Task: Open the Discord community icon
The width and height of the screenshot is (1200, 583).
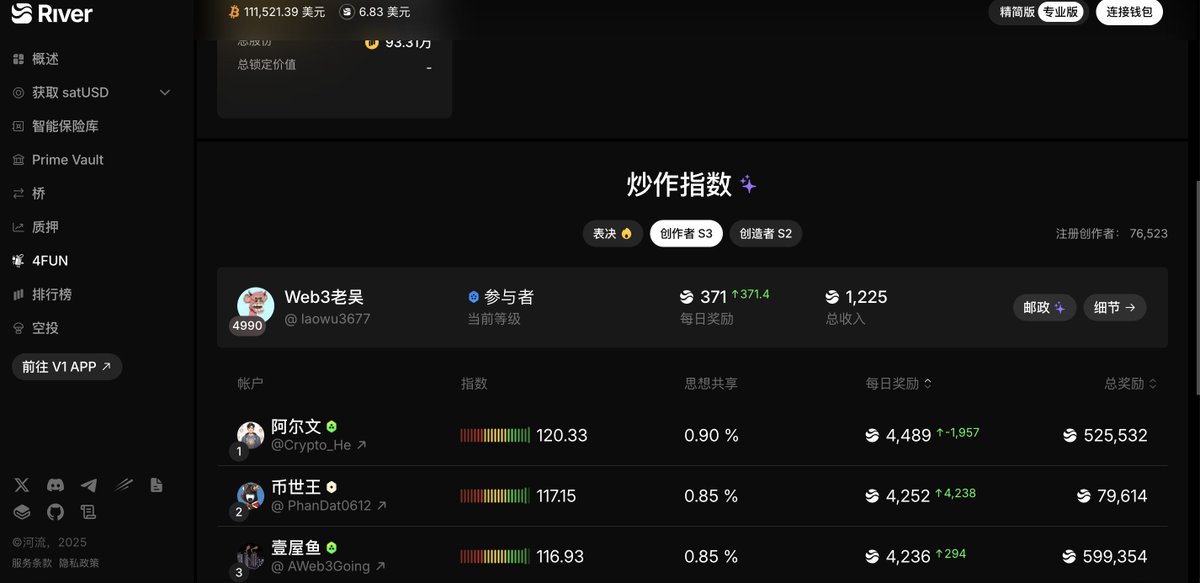Action: point(55,485)
